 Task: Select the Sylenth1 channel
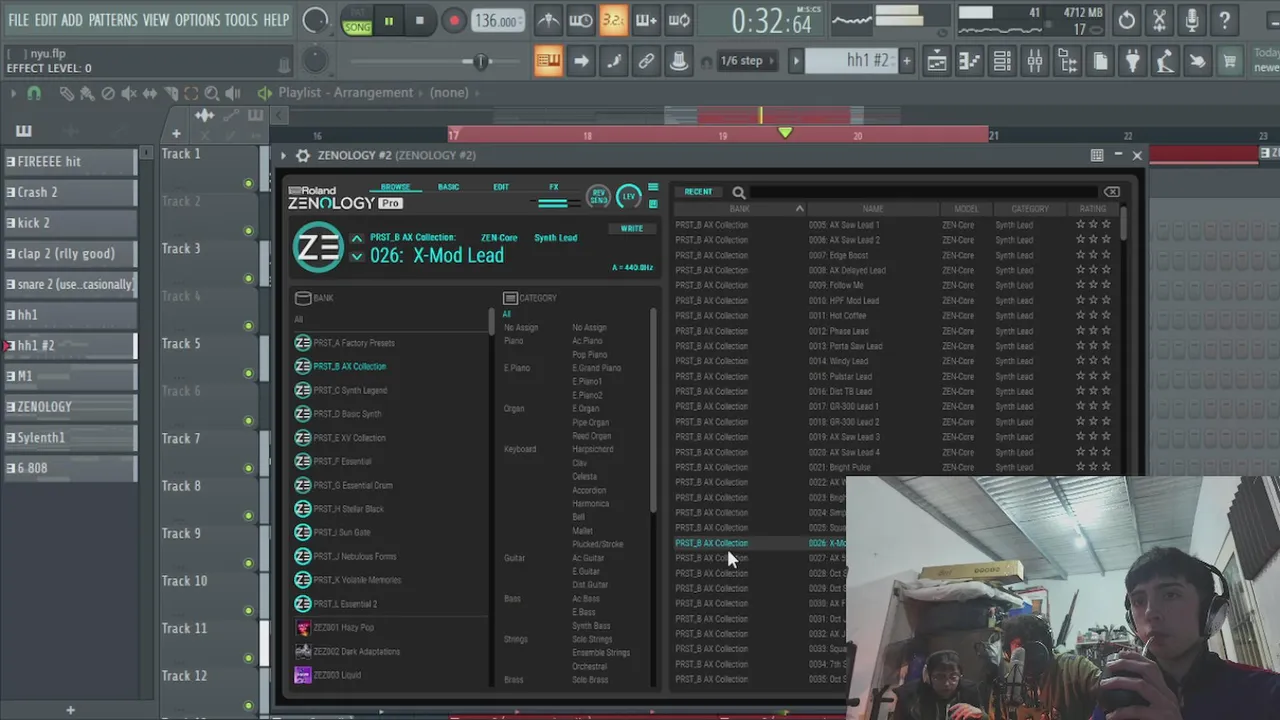[x=70, y=438]
